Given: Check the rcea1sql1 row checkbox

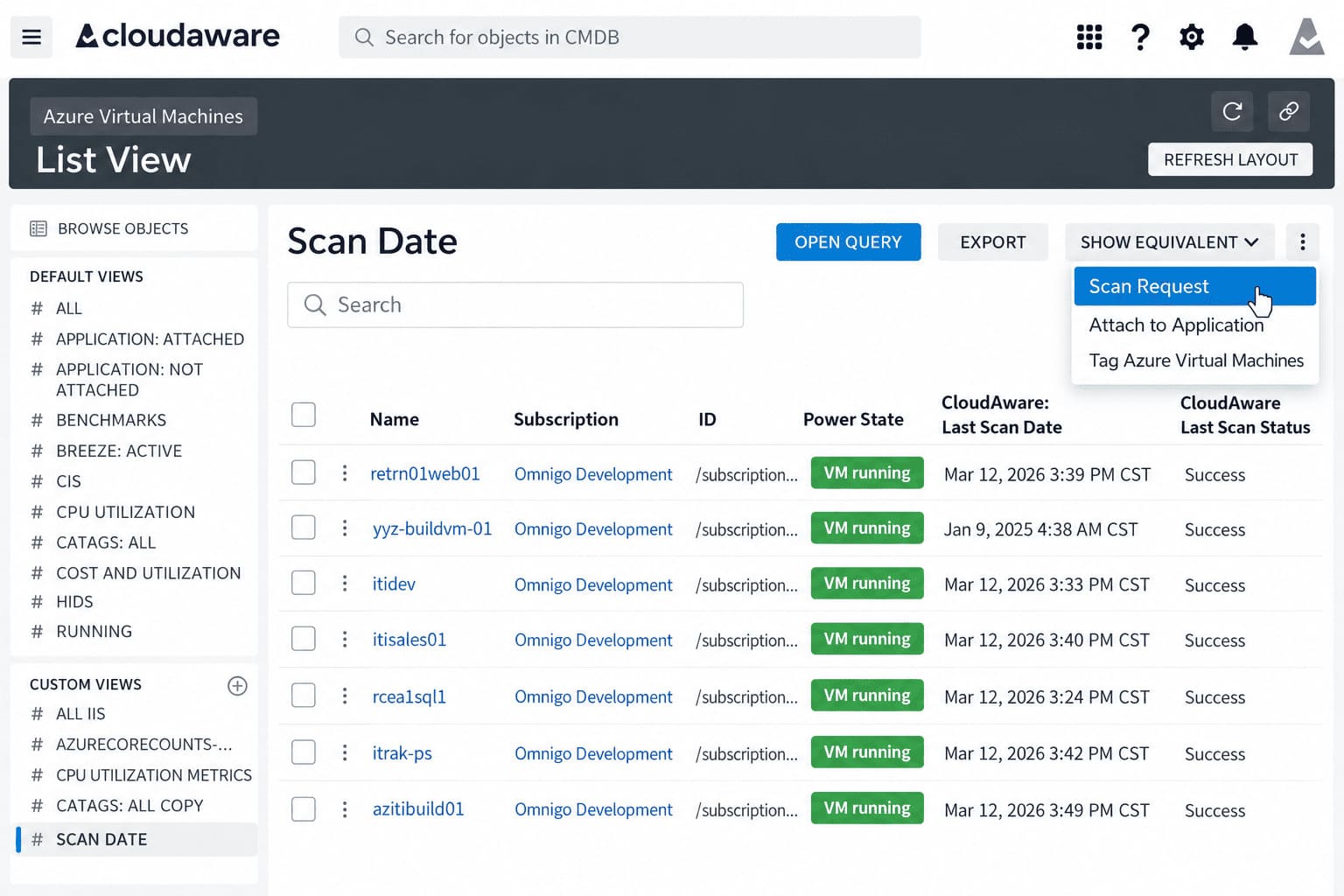Looking at the screenshot, I should point(304,695).
